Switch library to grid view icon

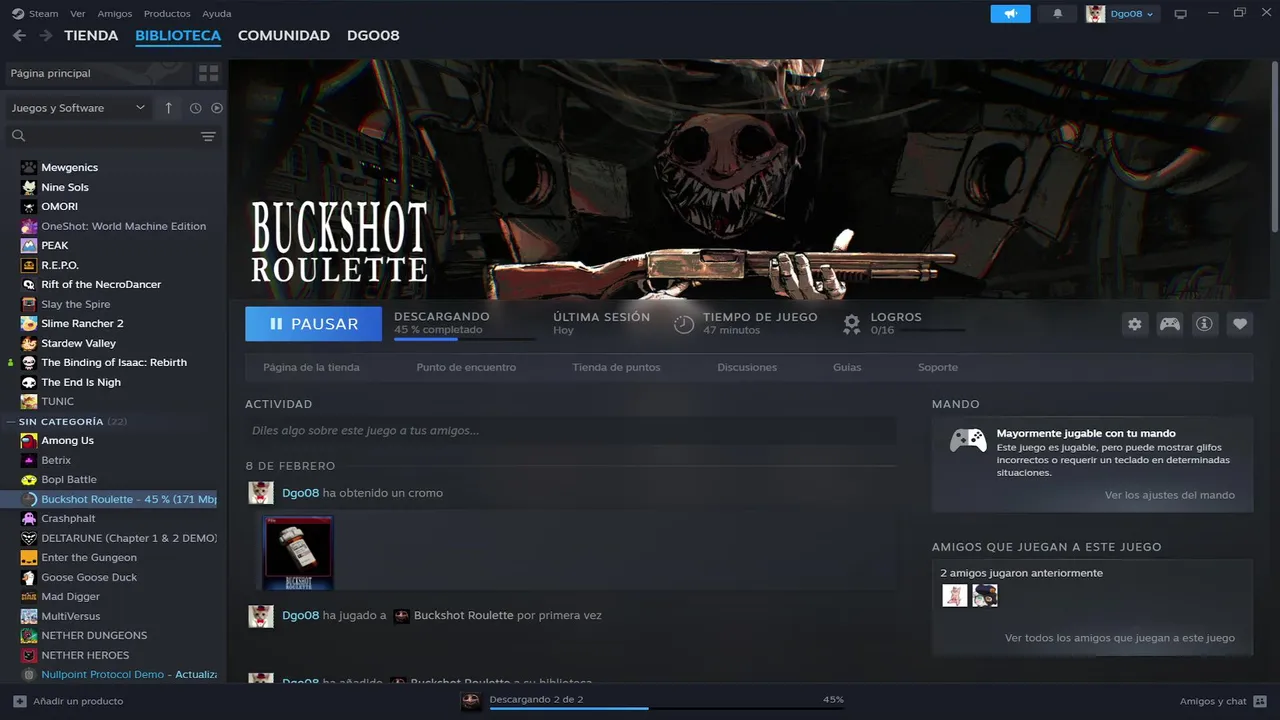pos(208,73)
